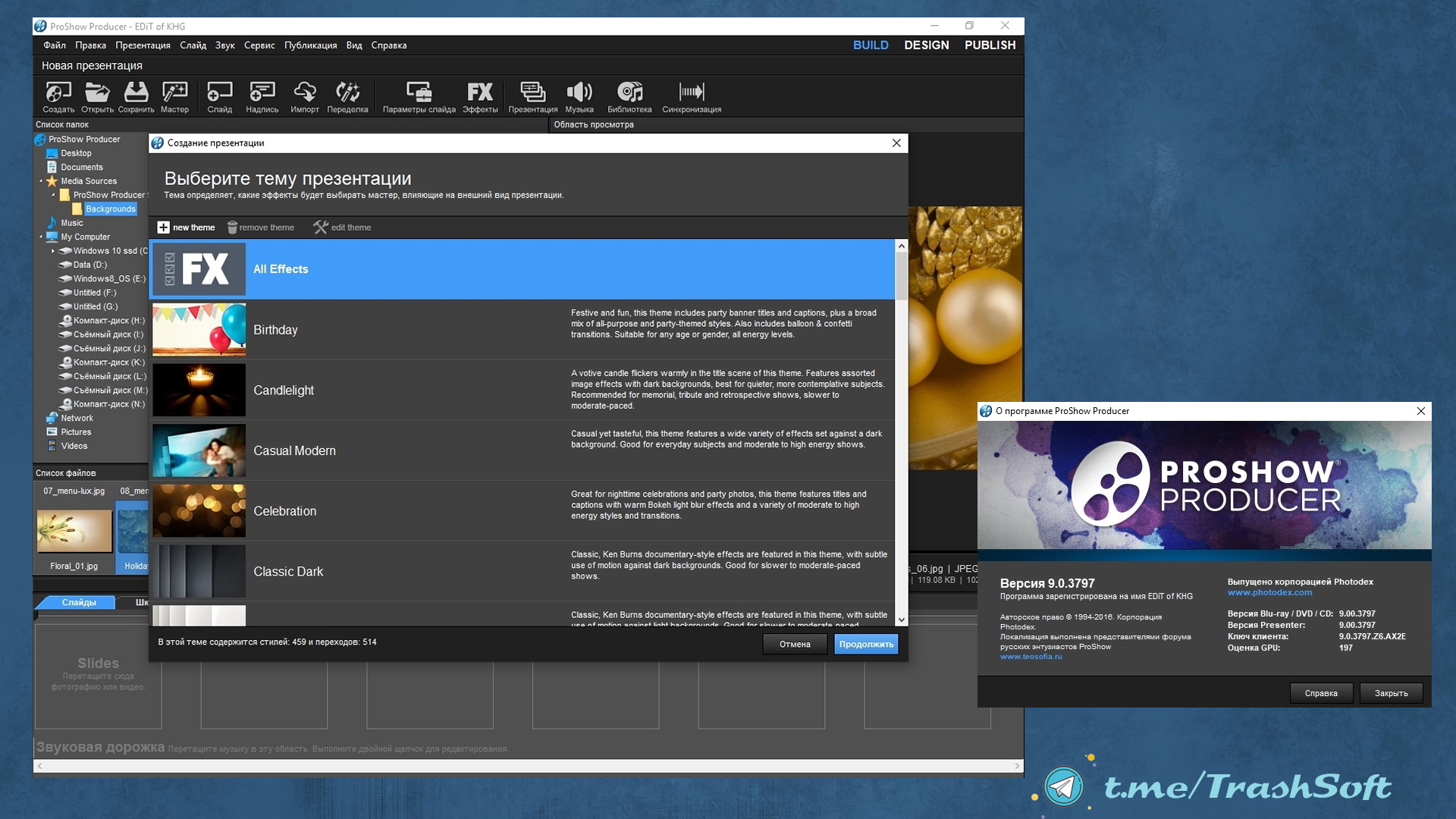Viewport: 1456px width, 819px height.
Task: Collapse the ProShow Producer subfolder node
Action: (53, 195)
